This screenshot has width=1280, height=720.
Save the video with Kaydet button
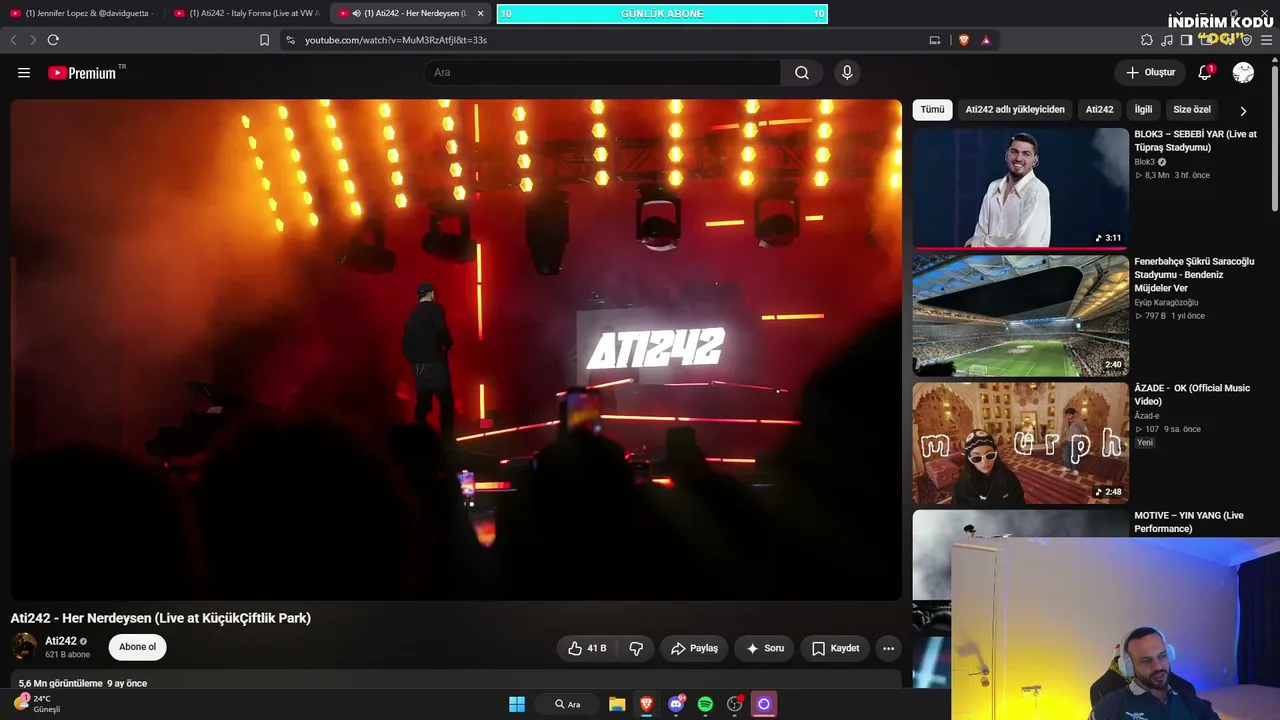click(x=835, y=648)
